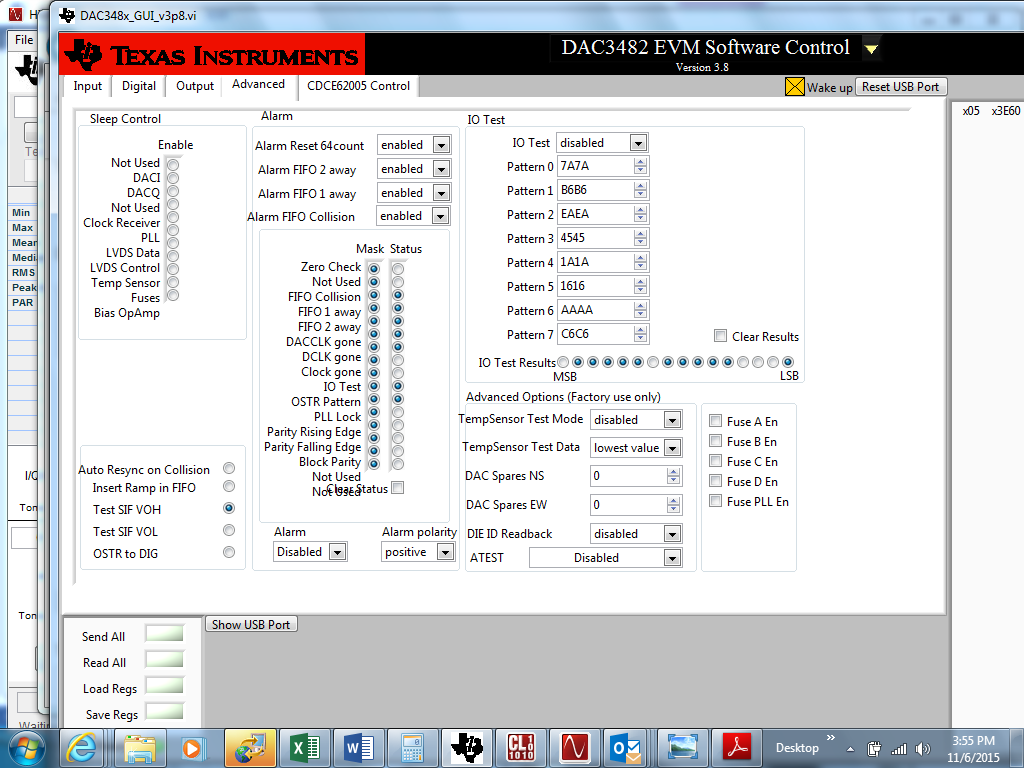This screenshot has width=1024, height=768.
Task: Click Show USB Port button
Action: point(251,624)
